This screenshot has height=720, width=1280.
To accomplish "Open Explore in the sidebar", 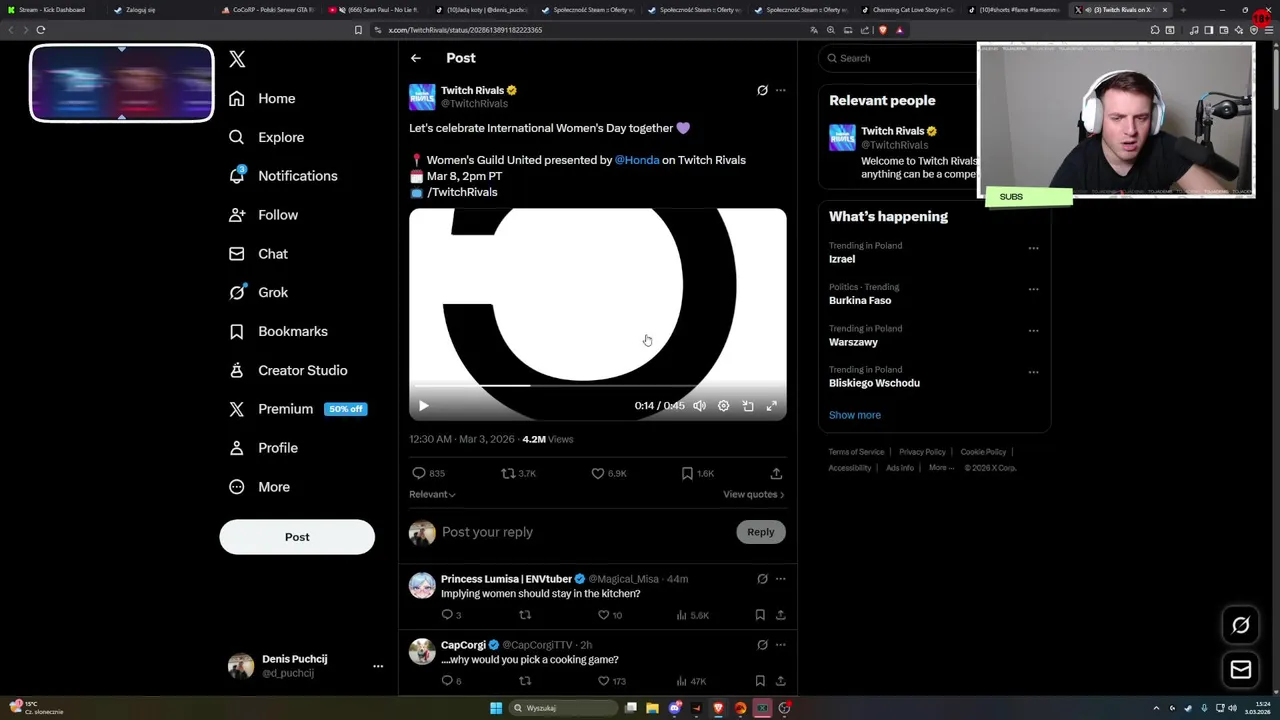I will (266, 137).
